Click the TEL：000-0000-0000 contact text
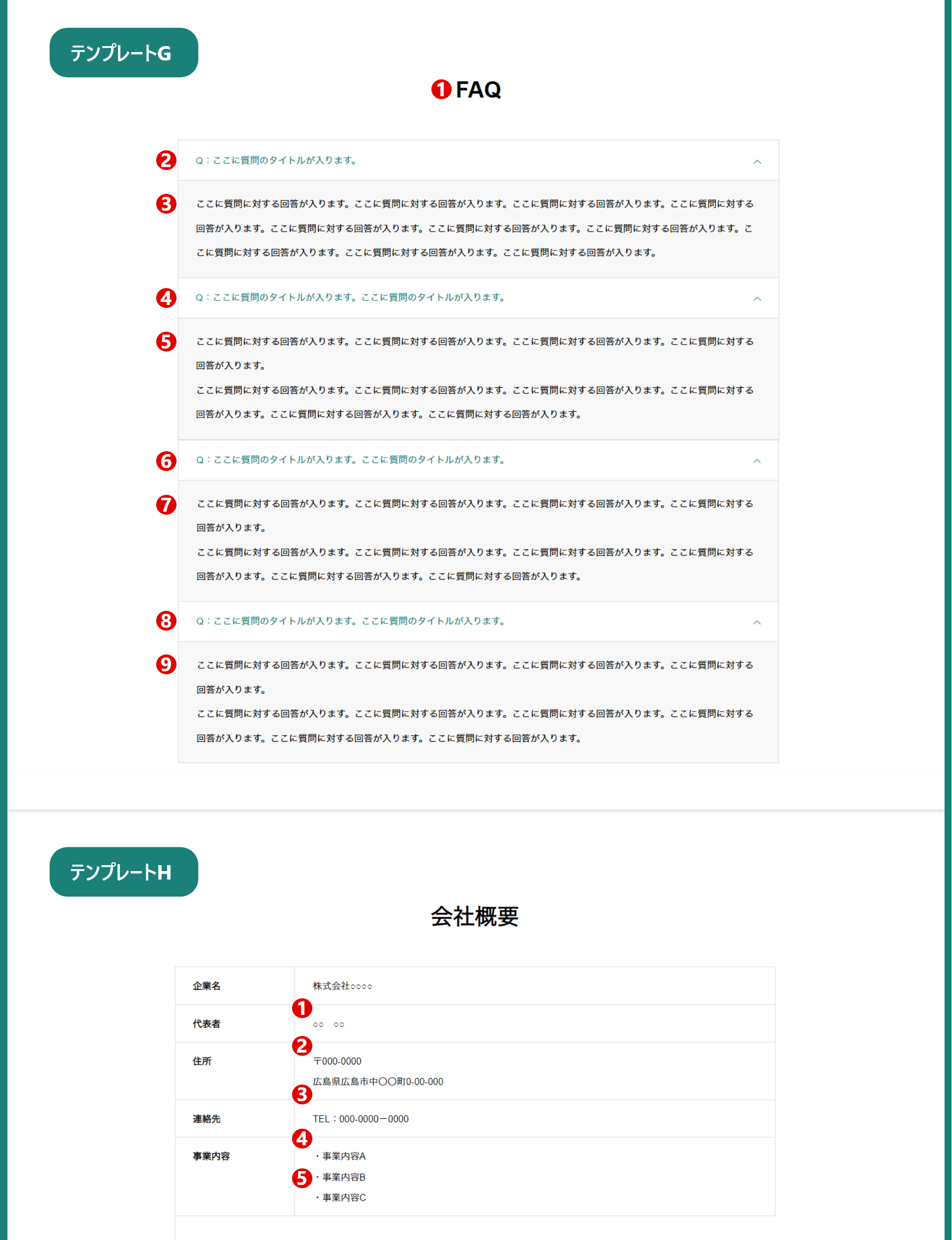952x1240 pixels. click(360, 1119)
